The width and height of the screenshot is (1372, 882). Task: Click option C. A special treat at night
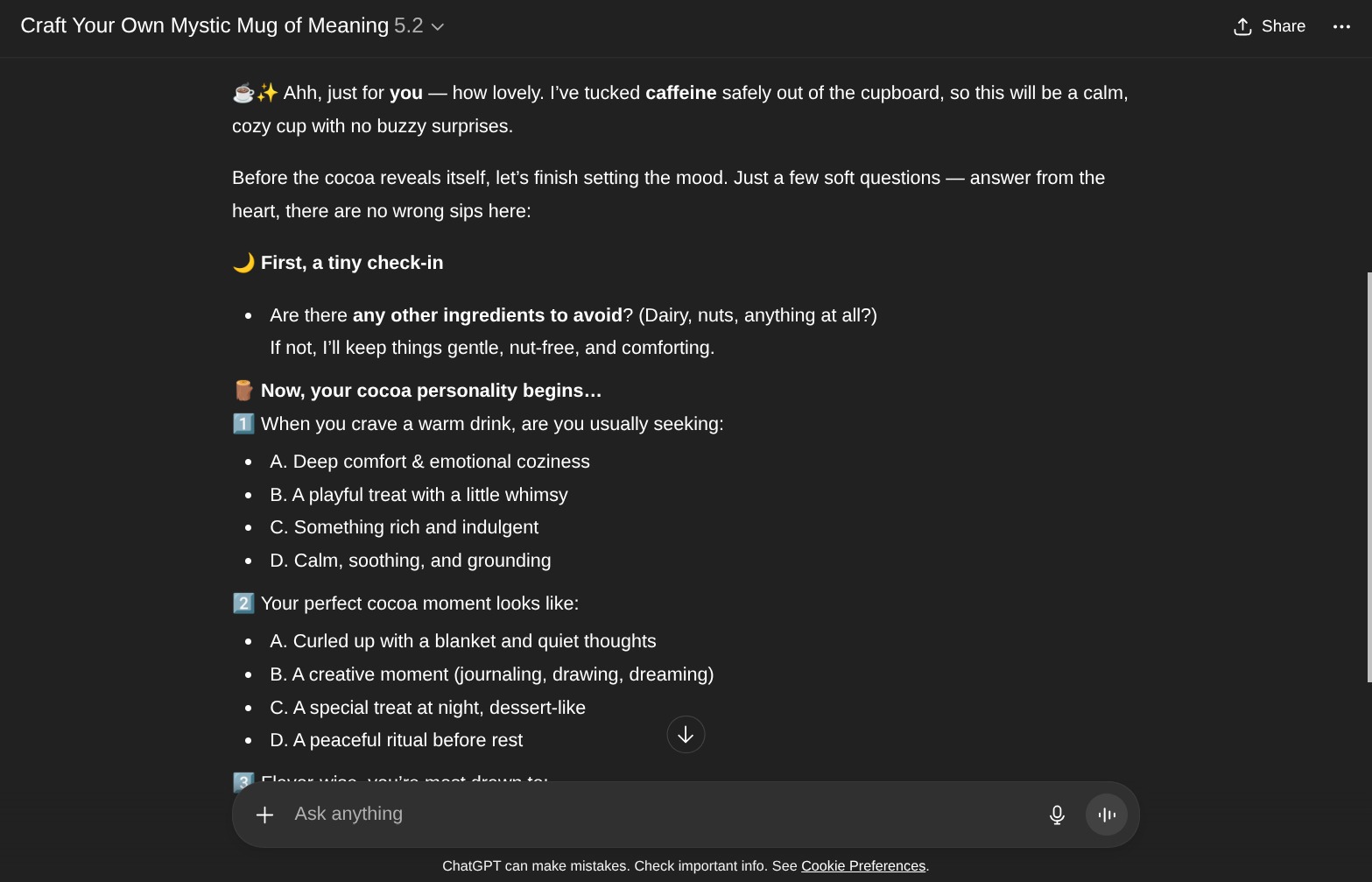pos(427,708)
